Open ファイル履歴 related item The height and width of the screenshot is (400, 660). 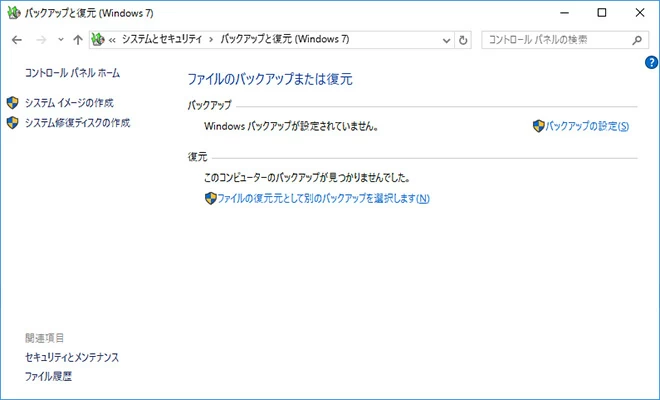(x=48, y=376)
